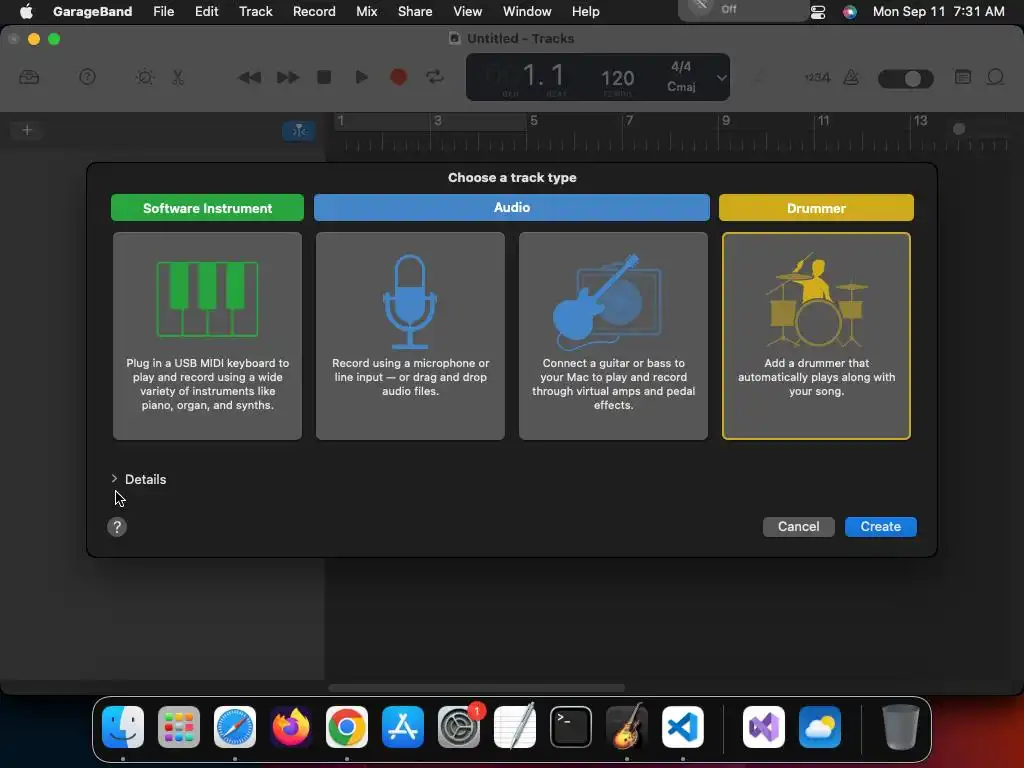Open the LCD display mode dropdown arrow
This screenshot has width=1024, height=768.
tap(721, 78)
